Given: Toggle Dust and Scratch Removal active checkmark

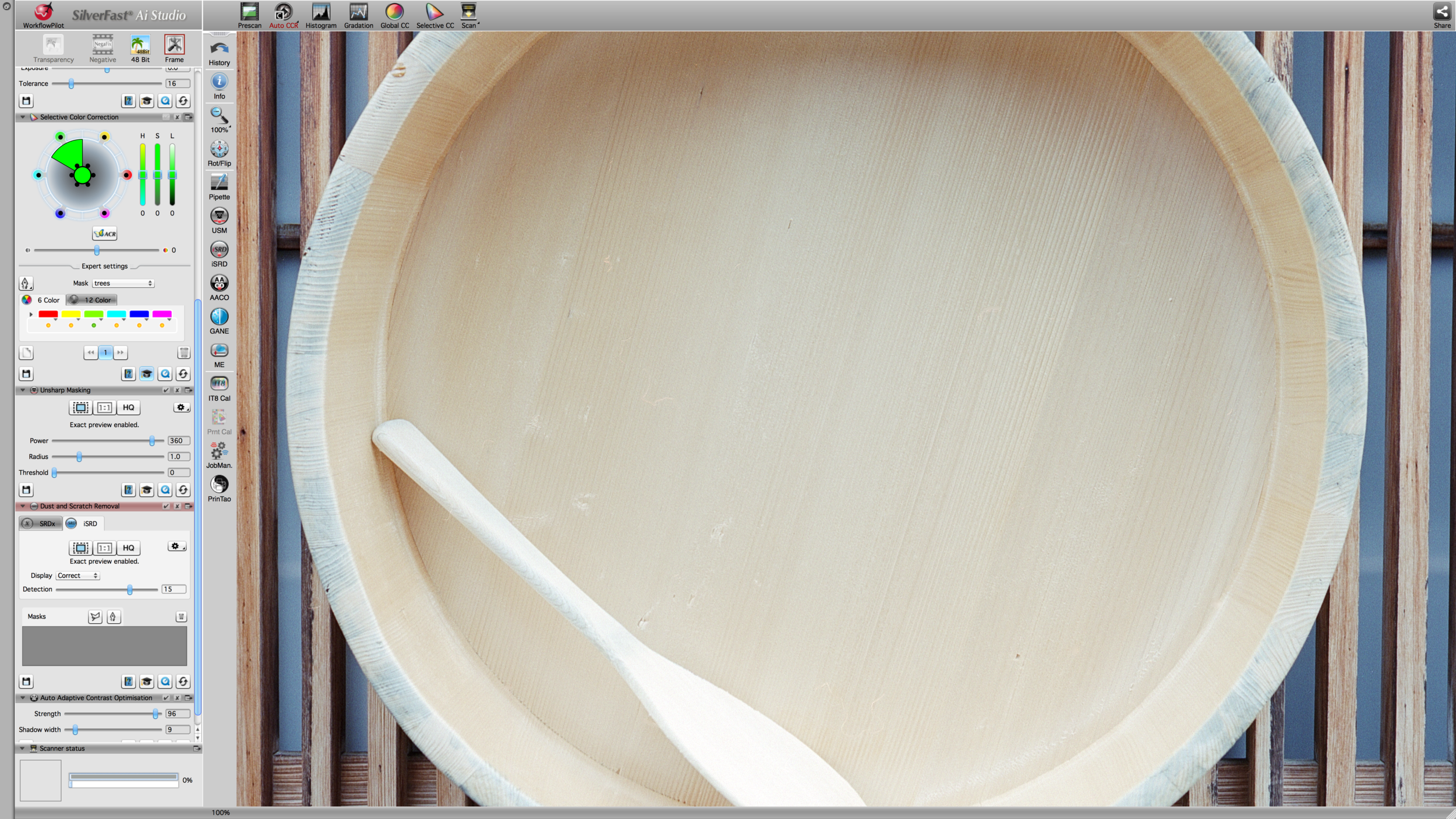Looking at the screenshot, I should coord(166,506).
